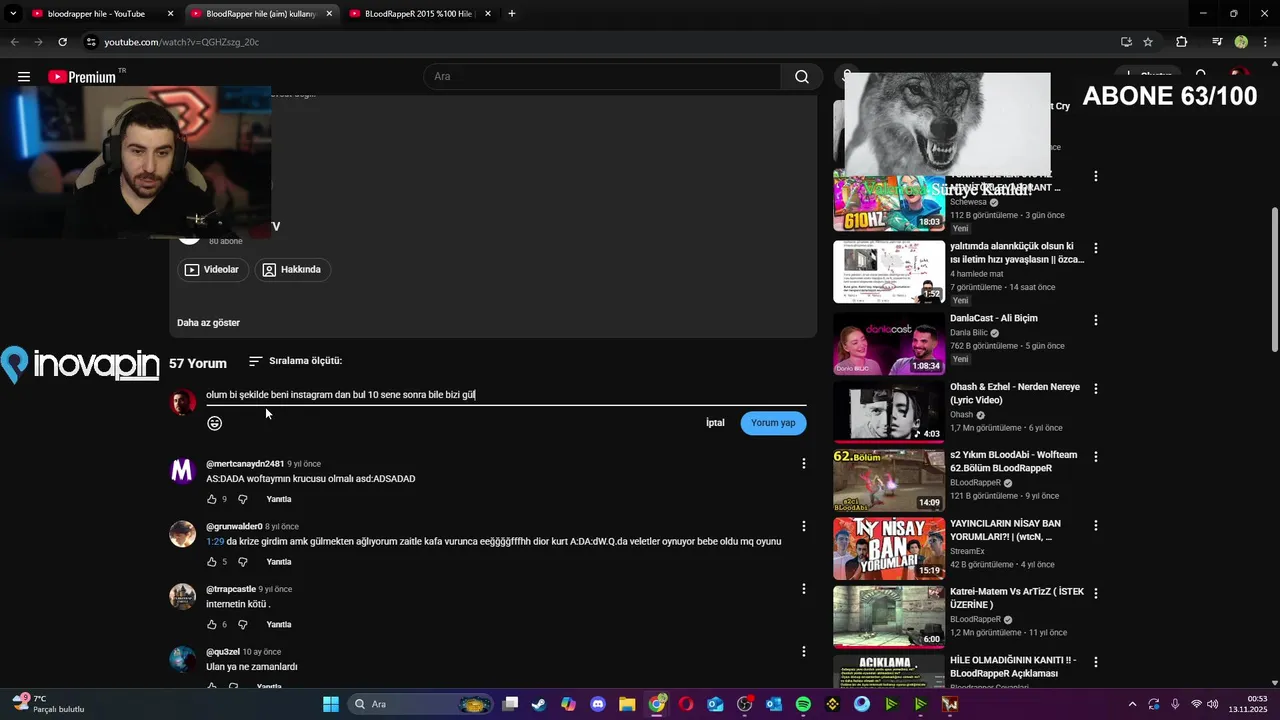Bookmark this page with the star icon
Image resolution: width=1280 pixels, height=720 pixels.
point(1148,42)
